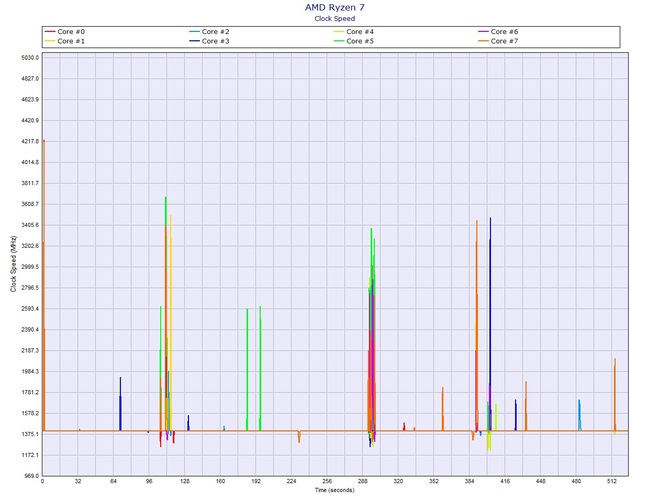
Task: Click the Core #0 legend entry
Action: point(65,32)
